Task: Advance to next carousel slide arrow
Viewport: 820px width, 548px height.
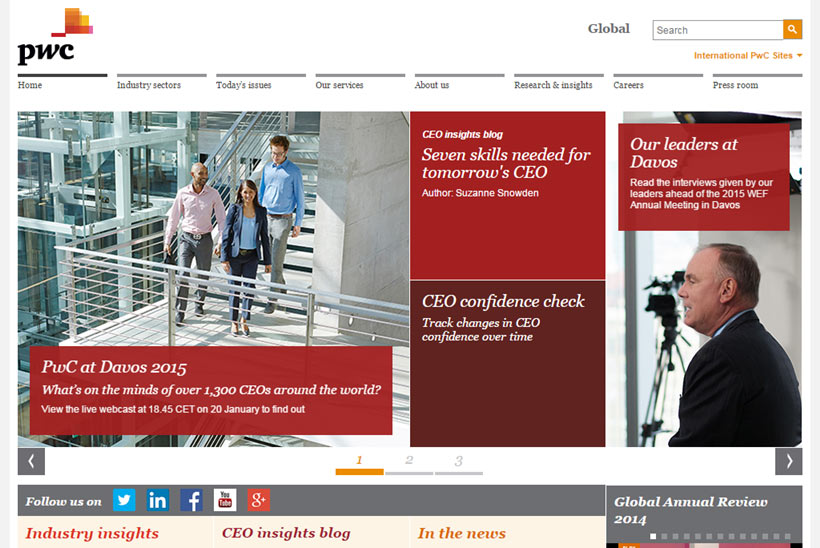Action: 788,461
